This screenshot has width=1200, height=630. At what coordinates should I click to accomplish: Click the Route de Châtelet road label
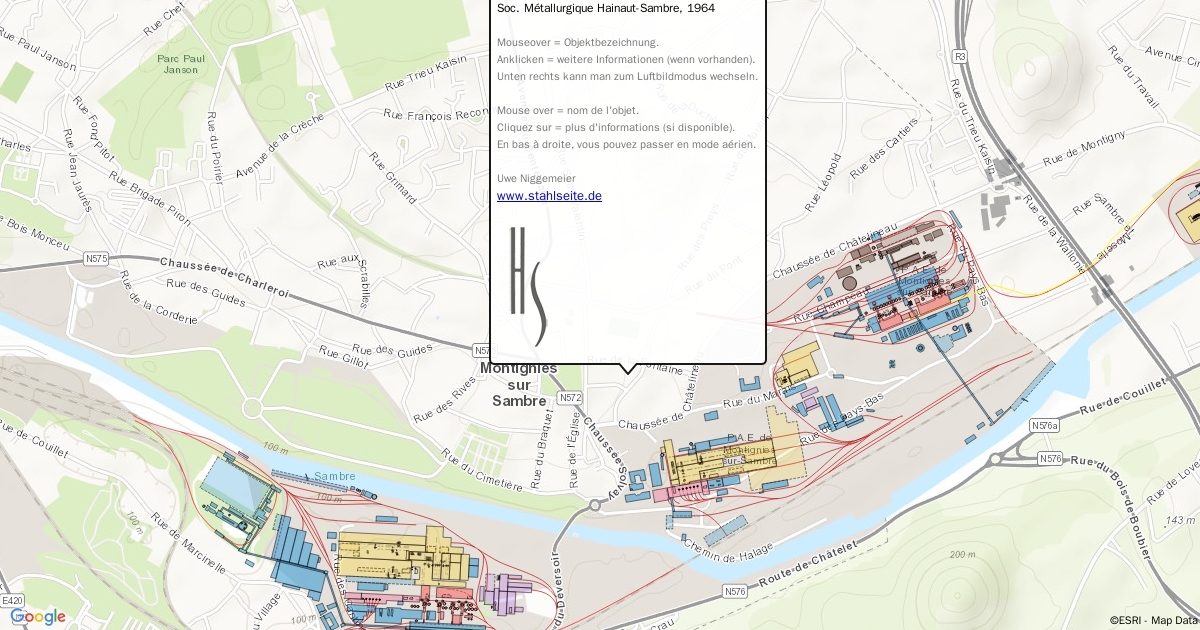tap(807, 566)
